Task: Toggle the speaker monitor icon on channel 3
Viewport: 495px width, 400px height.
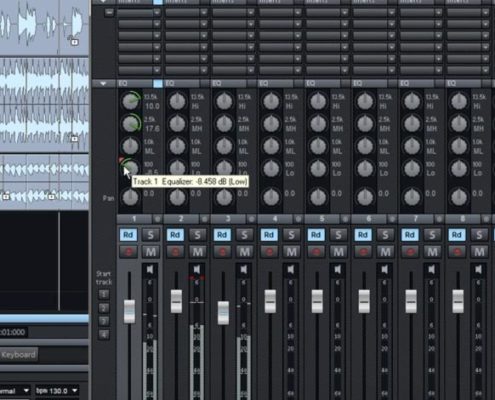Action: click(x=244, y=269)
